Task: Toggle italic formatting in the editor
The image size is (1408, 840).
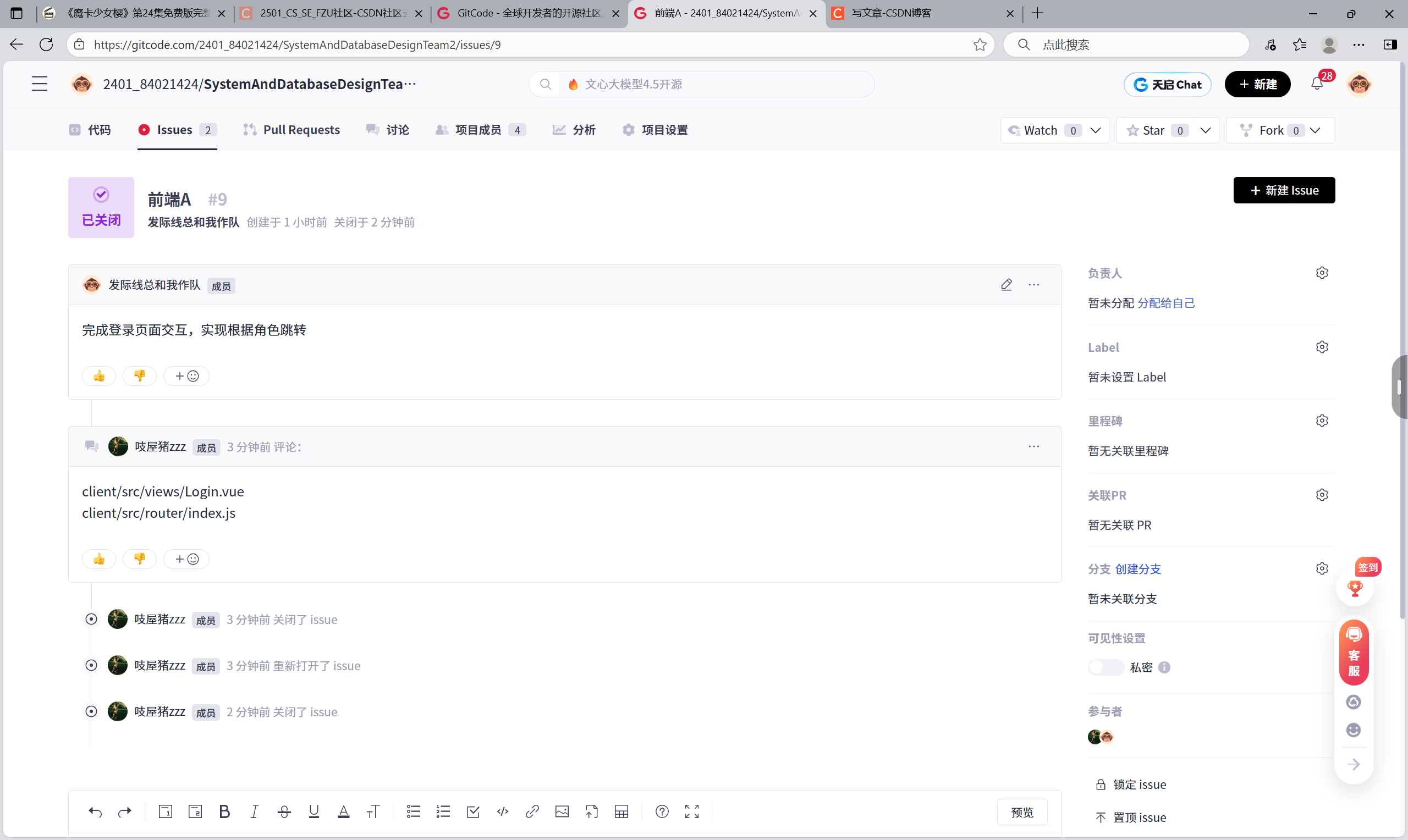Action: (254, 812)
